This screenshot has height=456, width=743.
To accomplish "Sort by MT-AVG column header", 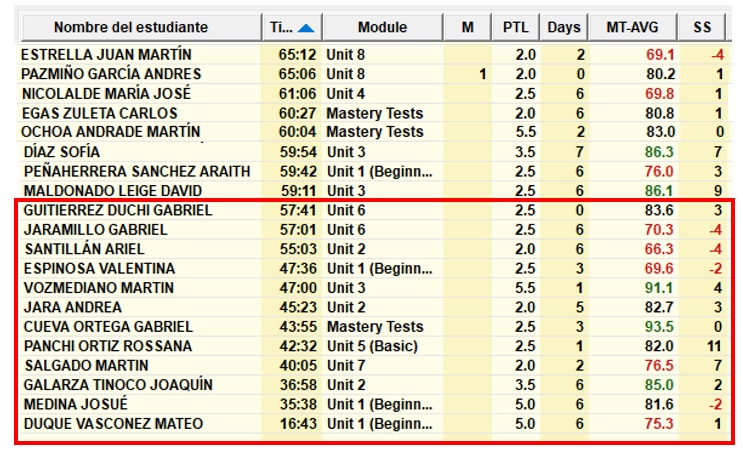I will click(631, 27).
